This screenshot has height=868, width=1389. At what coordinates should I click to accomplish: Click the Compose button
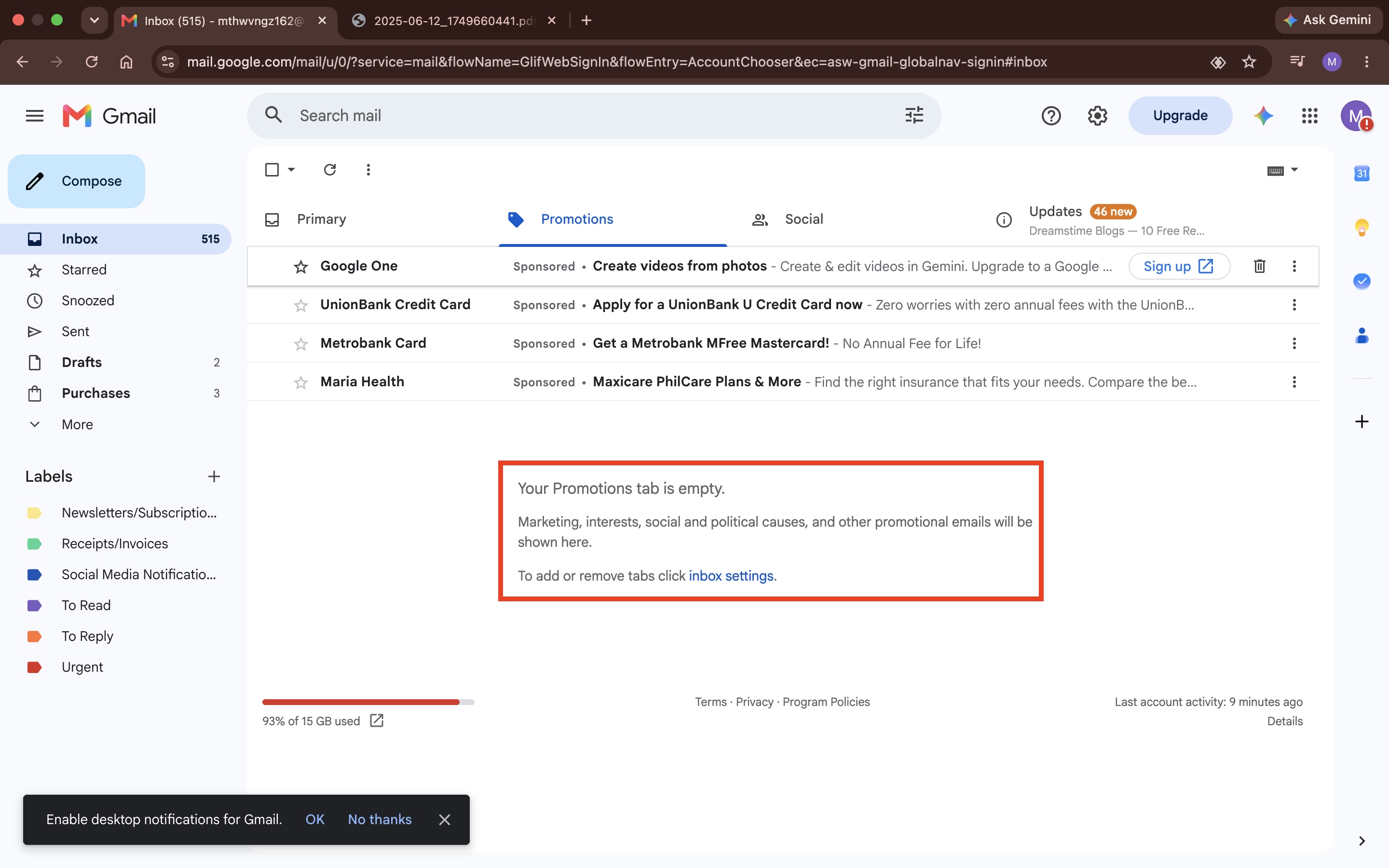(76, 181)
